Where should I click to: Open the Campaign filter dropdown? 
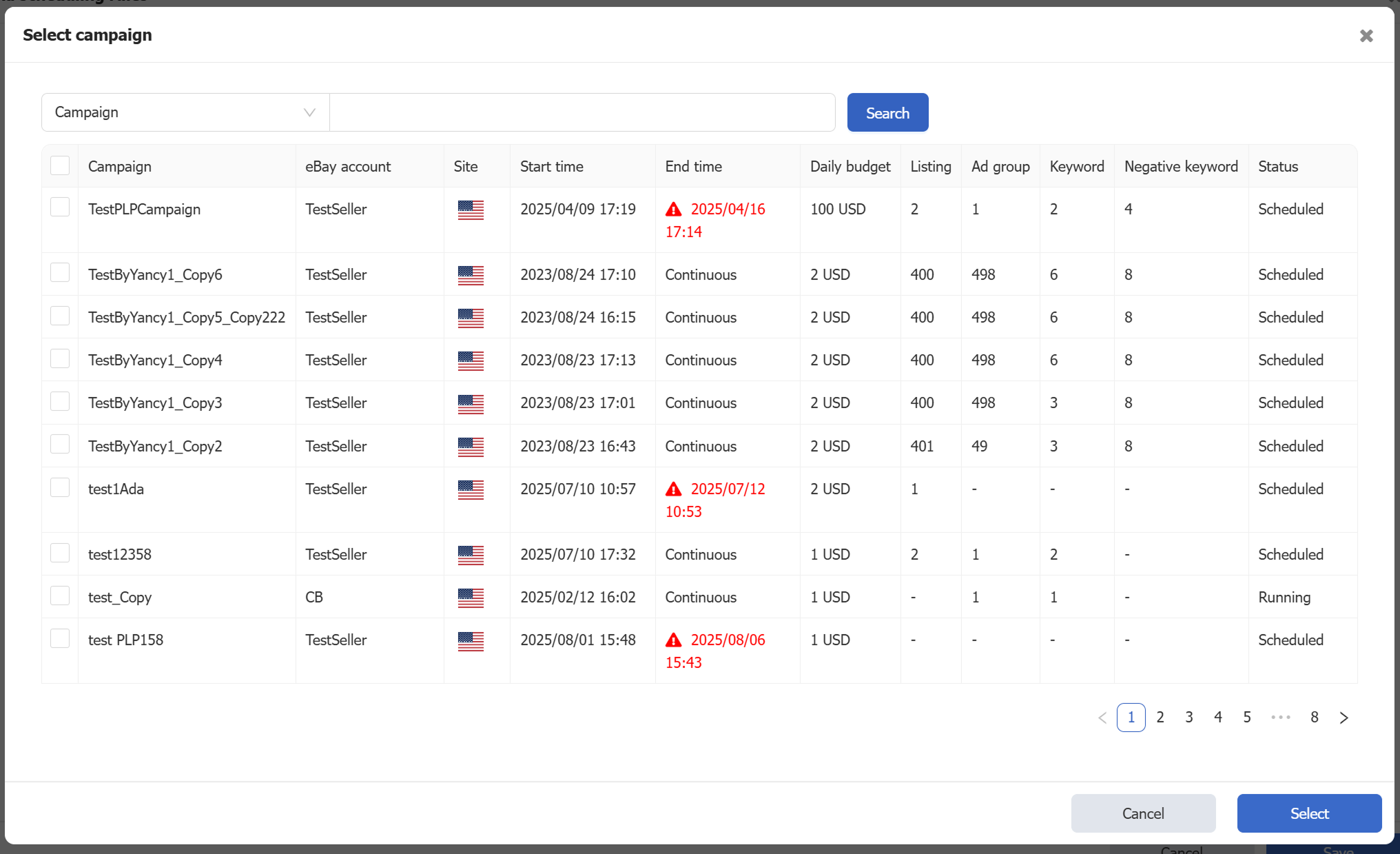[x=185, y=112]
